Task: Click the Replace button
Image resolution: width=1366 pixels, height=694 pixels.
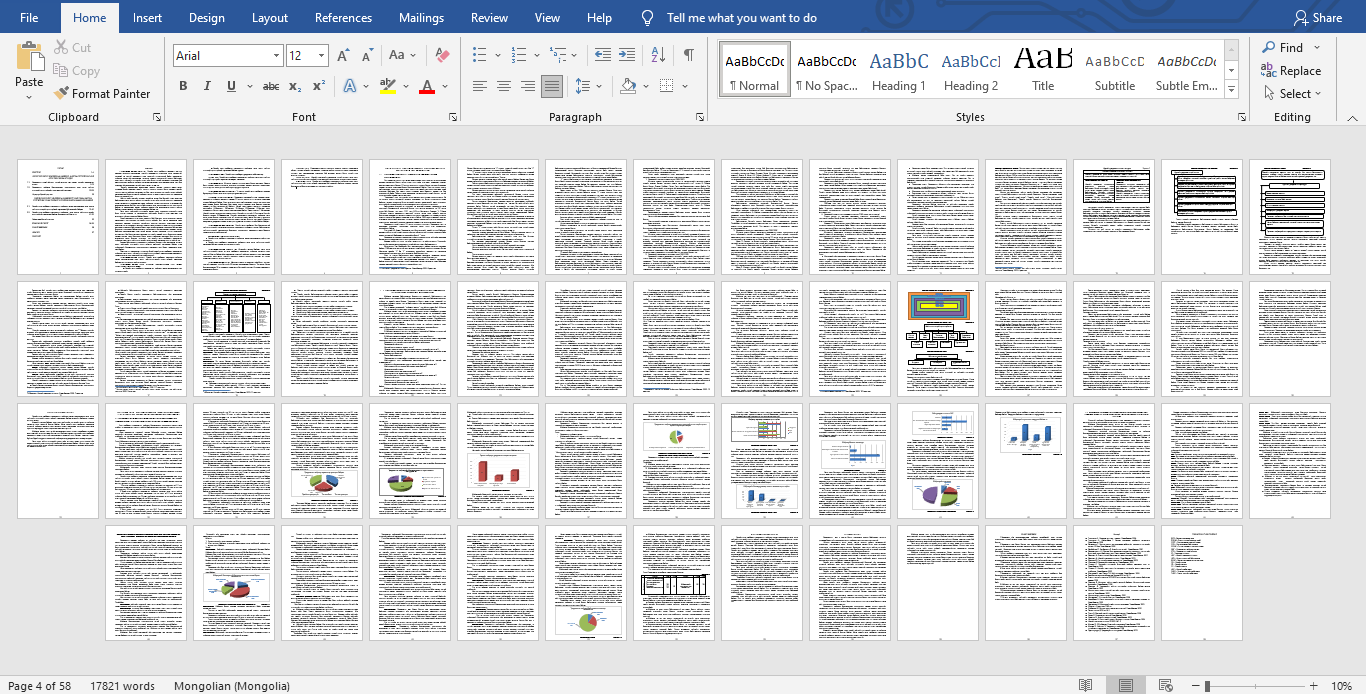Action: pos(1291,71)
